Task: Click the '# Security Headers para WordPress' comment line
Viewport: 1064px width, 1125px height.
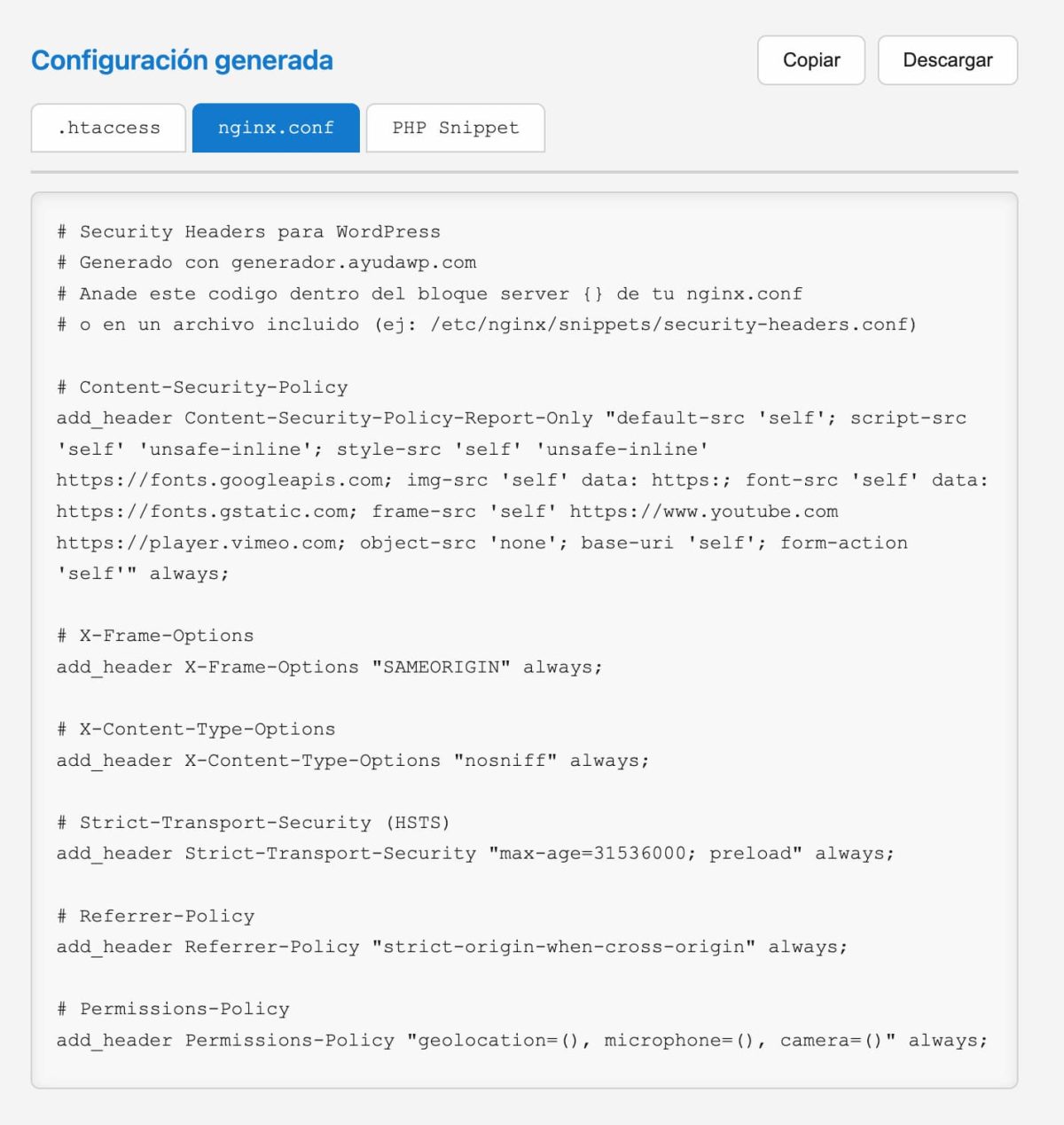Action: click(248, 231)
